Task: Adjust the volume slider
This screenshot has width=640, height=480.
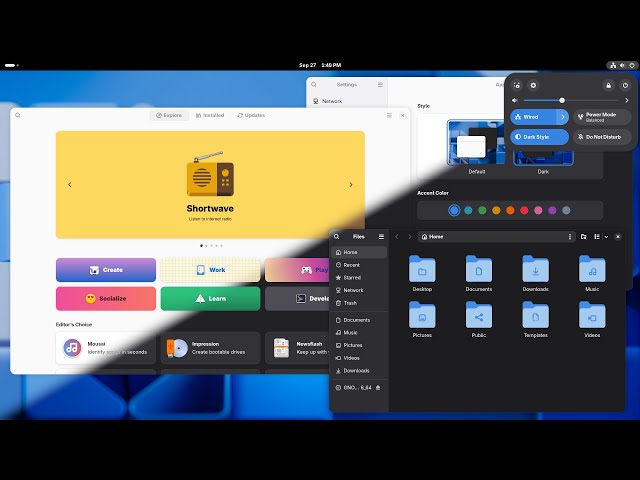Action: [x=571, y=100]
